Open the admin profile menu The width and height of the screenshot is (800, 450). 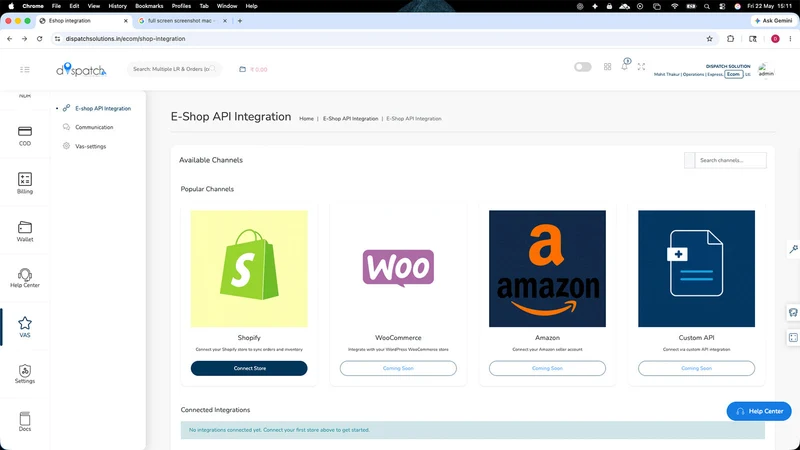click(x=766, y=70)
